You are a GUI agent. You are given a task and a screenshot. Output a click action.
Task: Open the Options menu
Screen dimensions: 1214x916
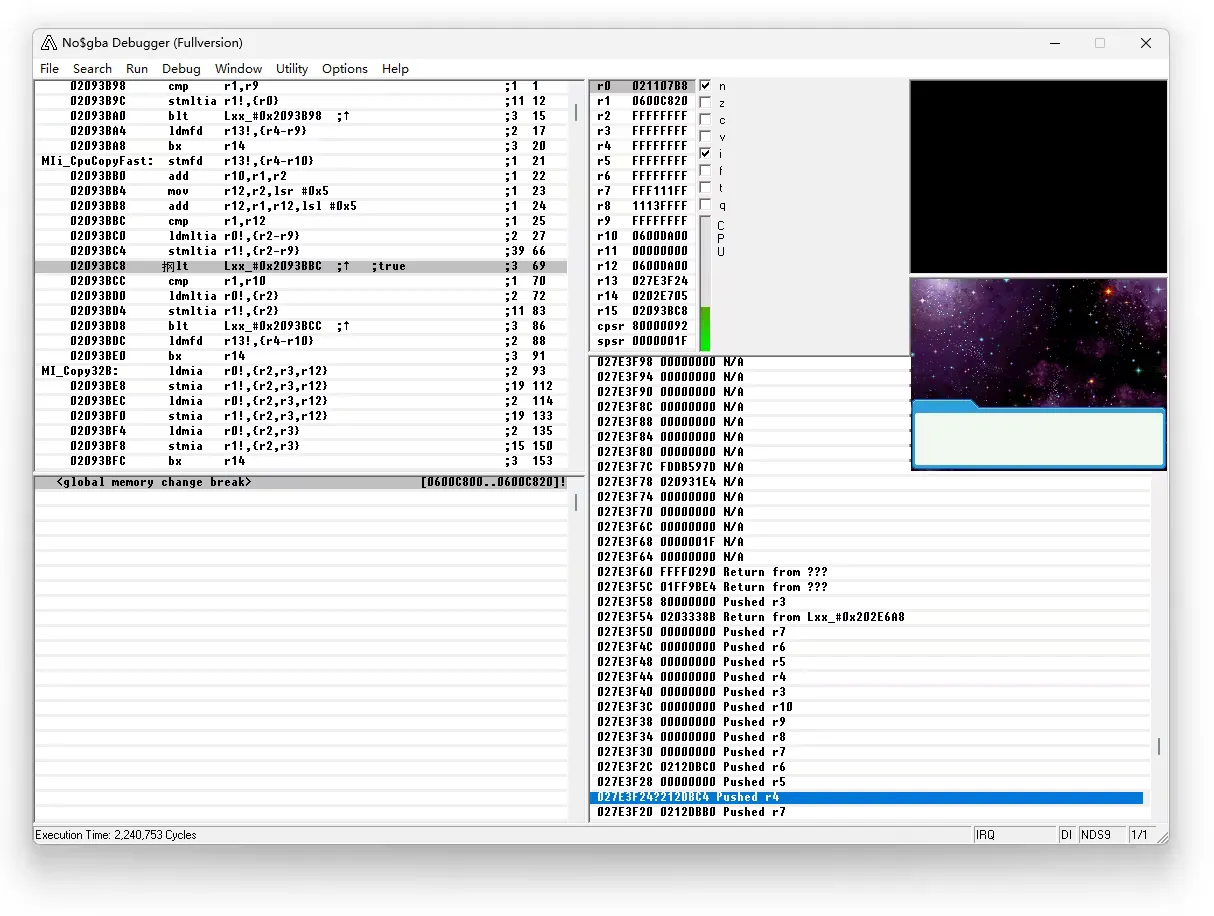click(x=344, y=69)
